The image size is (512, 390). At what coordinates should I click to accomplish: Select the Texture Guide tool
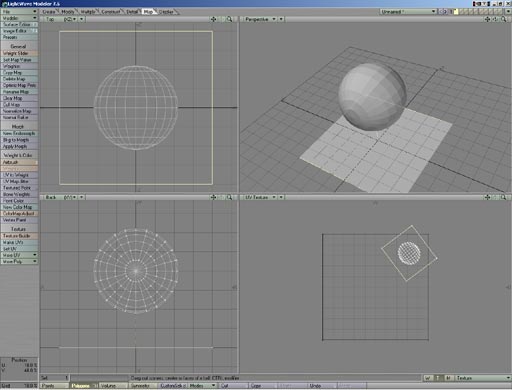tap(19, 236)
